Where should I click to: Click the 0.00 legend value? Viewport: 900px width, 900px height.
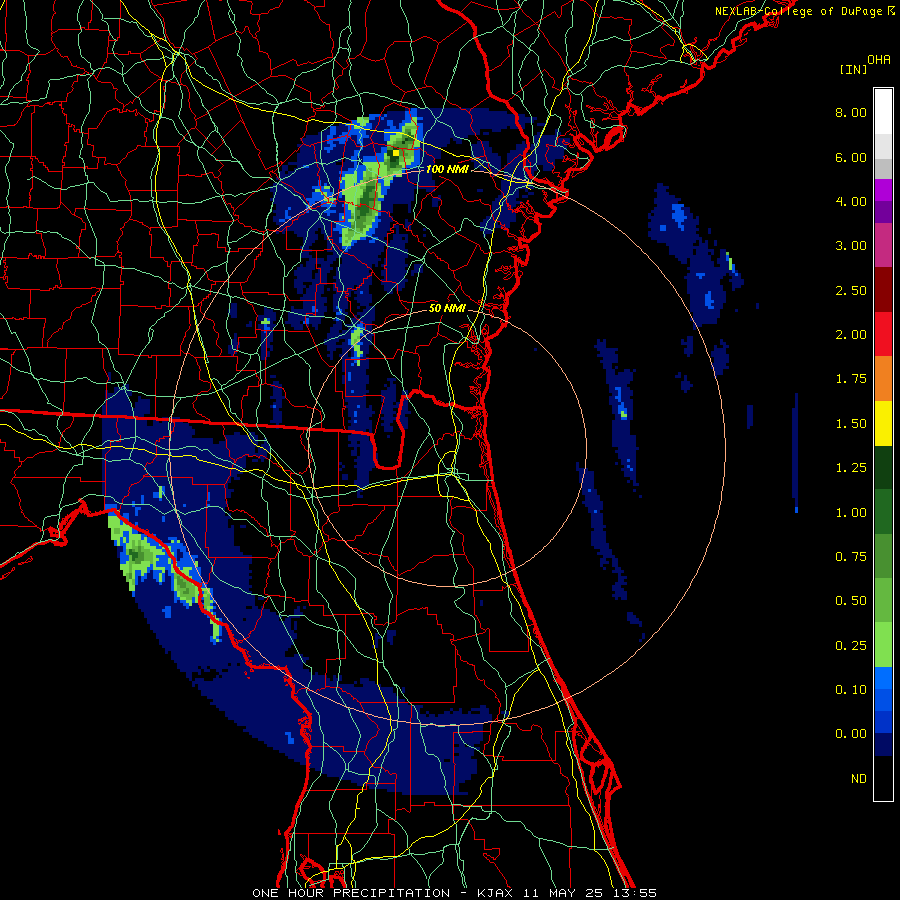pos(851,734)
